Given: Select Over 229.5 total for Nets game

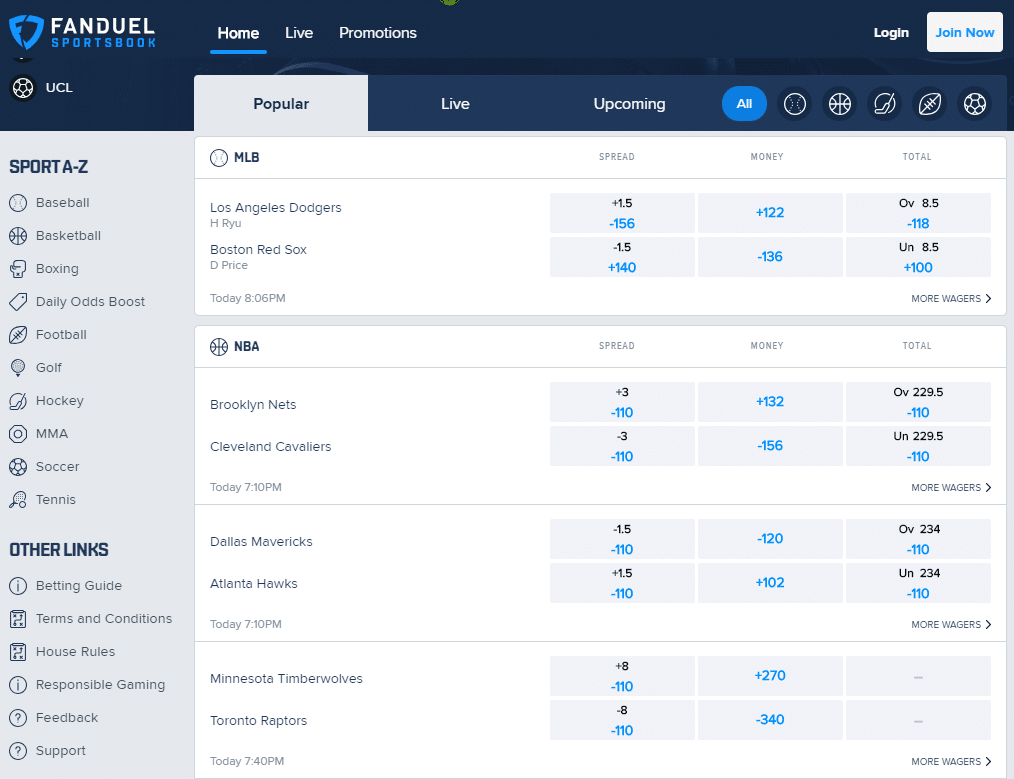Looking at the screenshot, I should pos(918,402).
